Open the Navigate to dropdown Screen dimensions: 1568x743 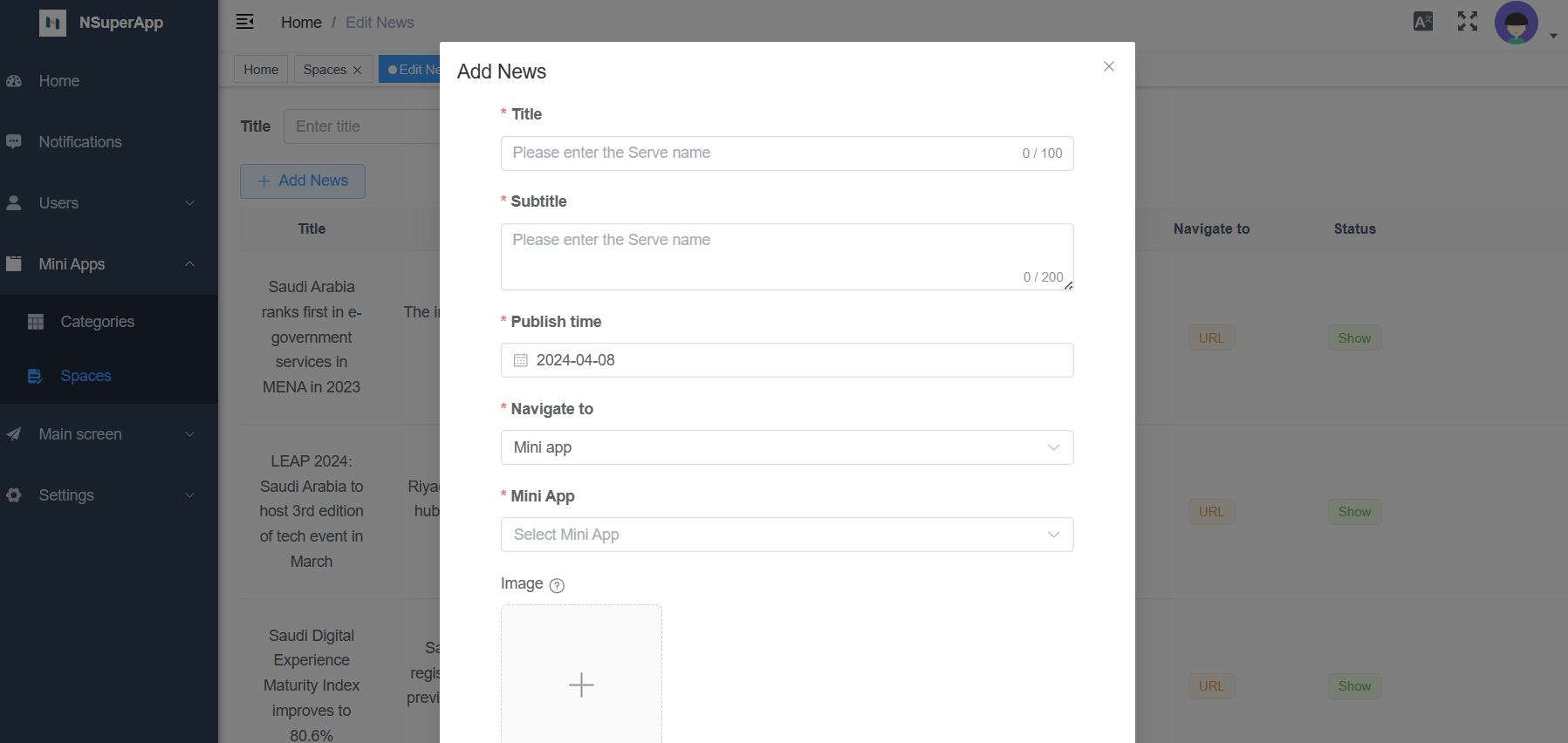click(786, 447)
